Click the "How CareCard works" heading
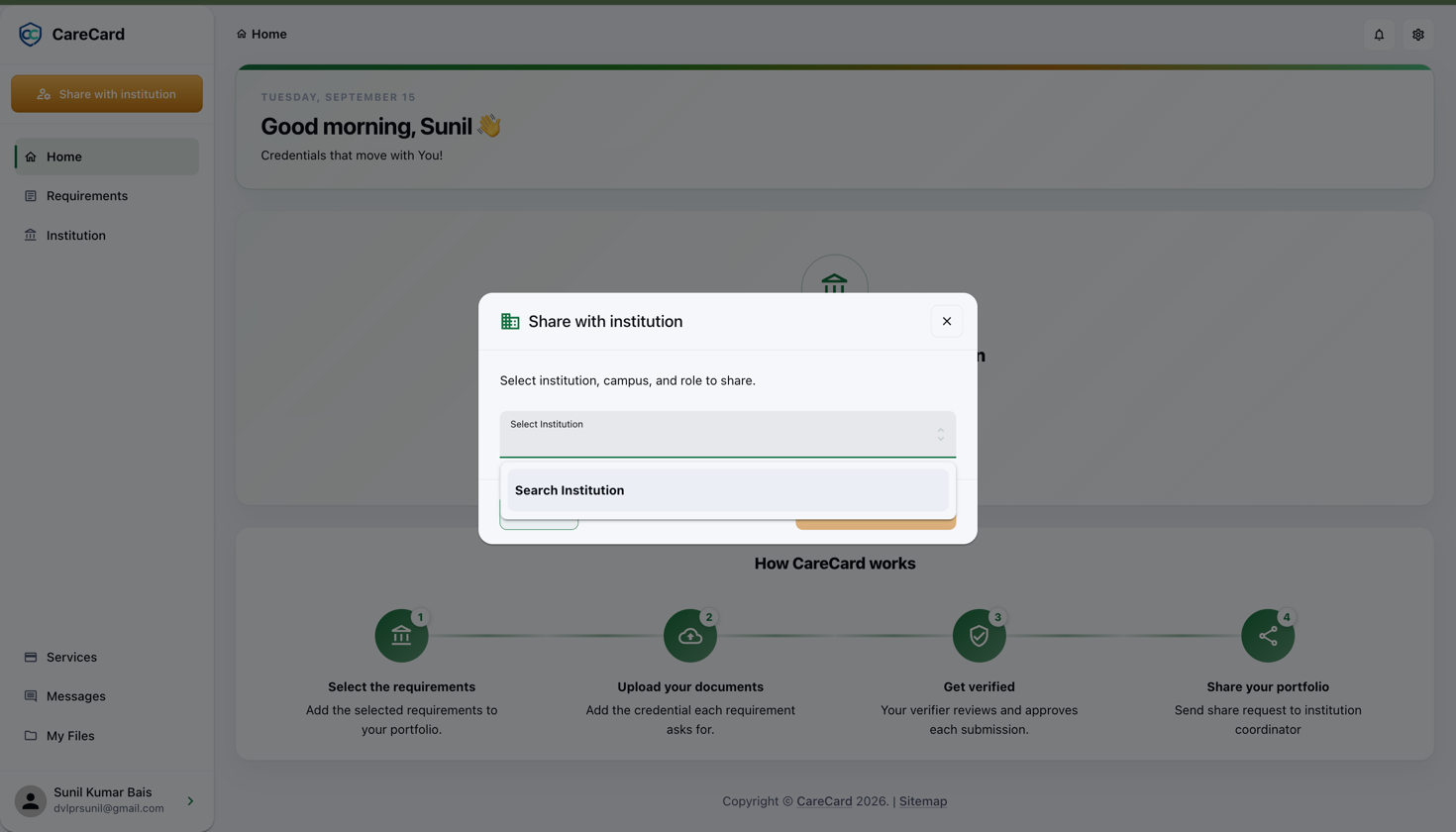Image resolution: width=1456 pixels, height=832 pixels. click(x=835, y=564)
